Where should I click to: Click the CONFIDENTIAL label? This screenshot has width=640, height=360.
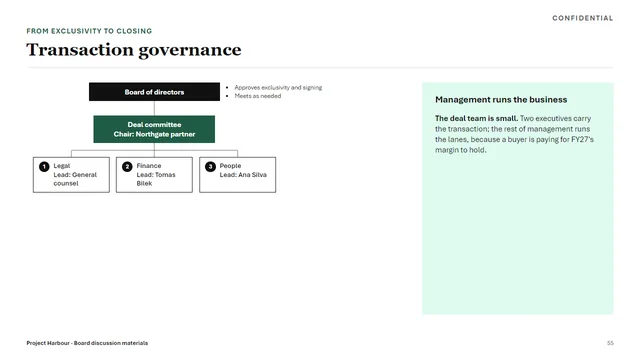point(582,18)
